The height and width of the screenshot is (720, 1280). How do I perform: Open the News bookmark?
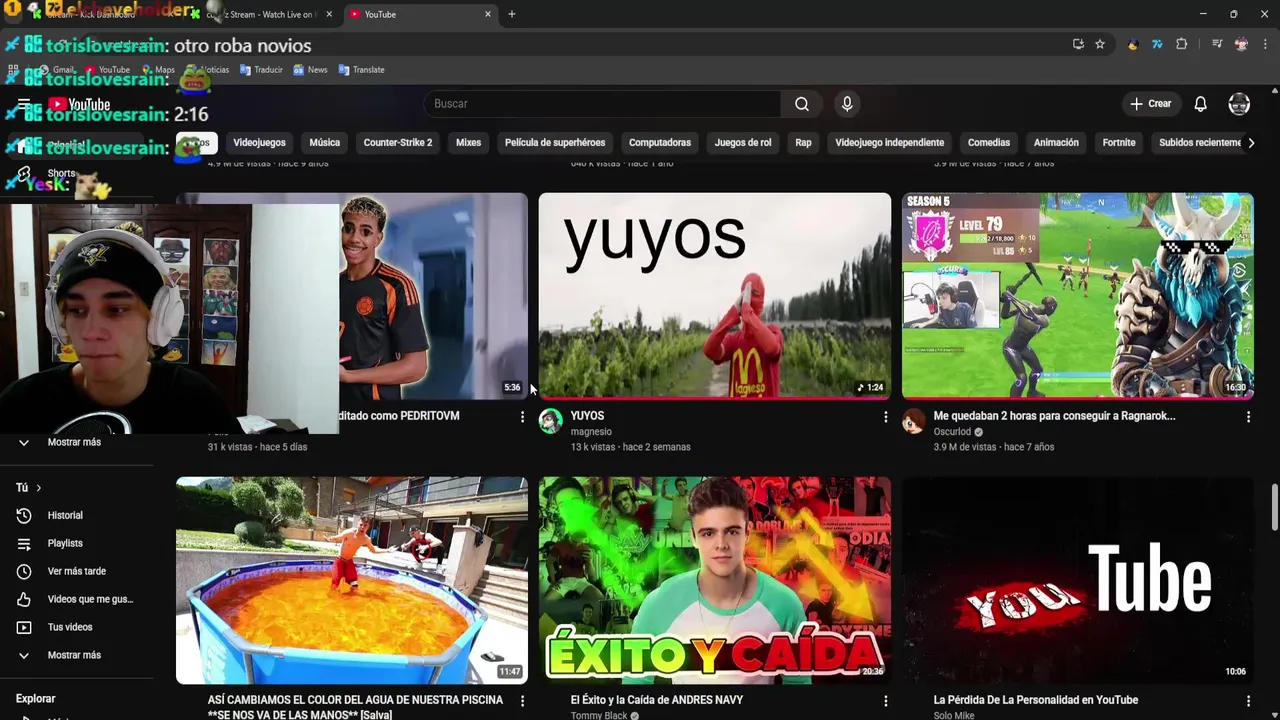click(x=310, y=70)
